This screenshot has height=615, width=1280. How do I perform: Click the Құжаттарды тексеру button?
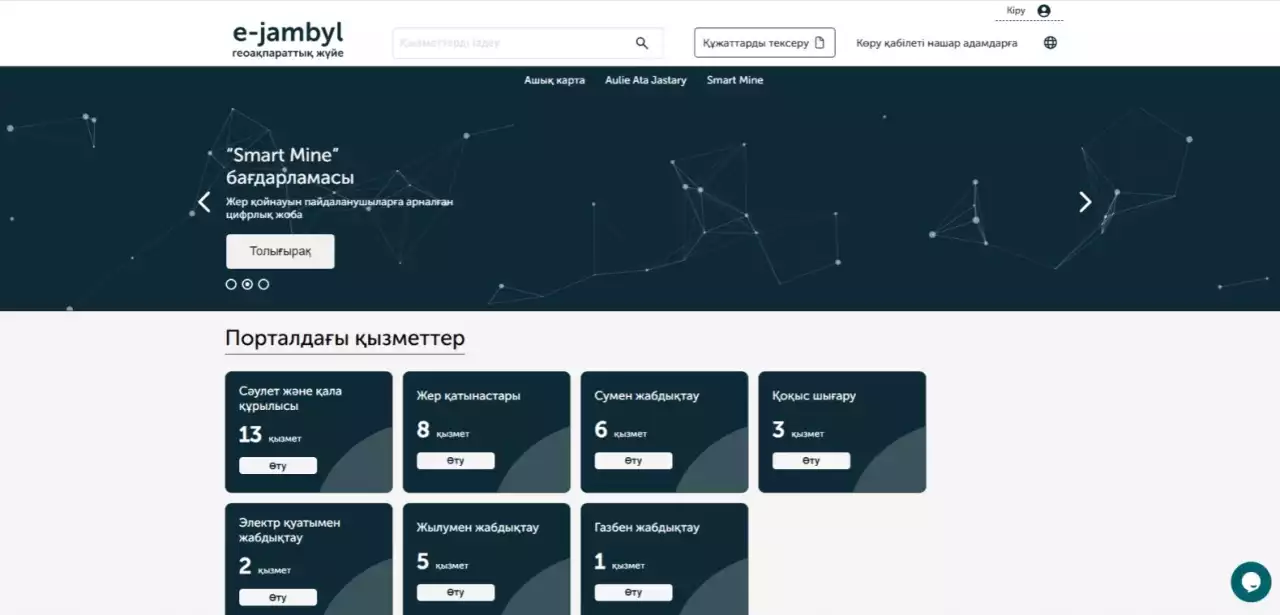pos(765,43)
